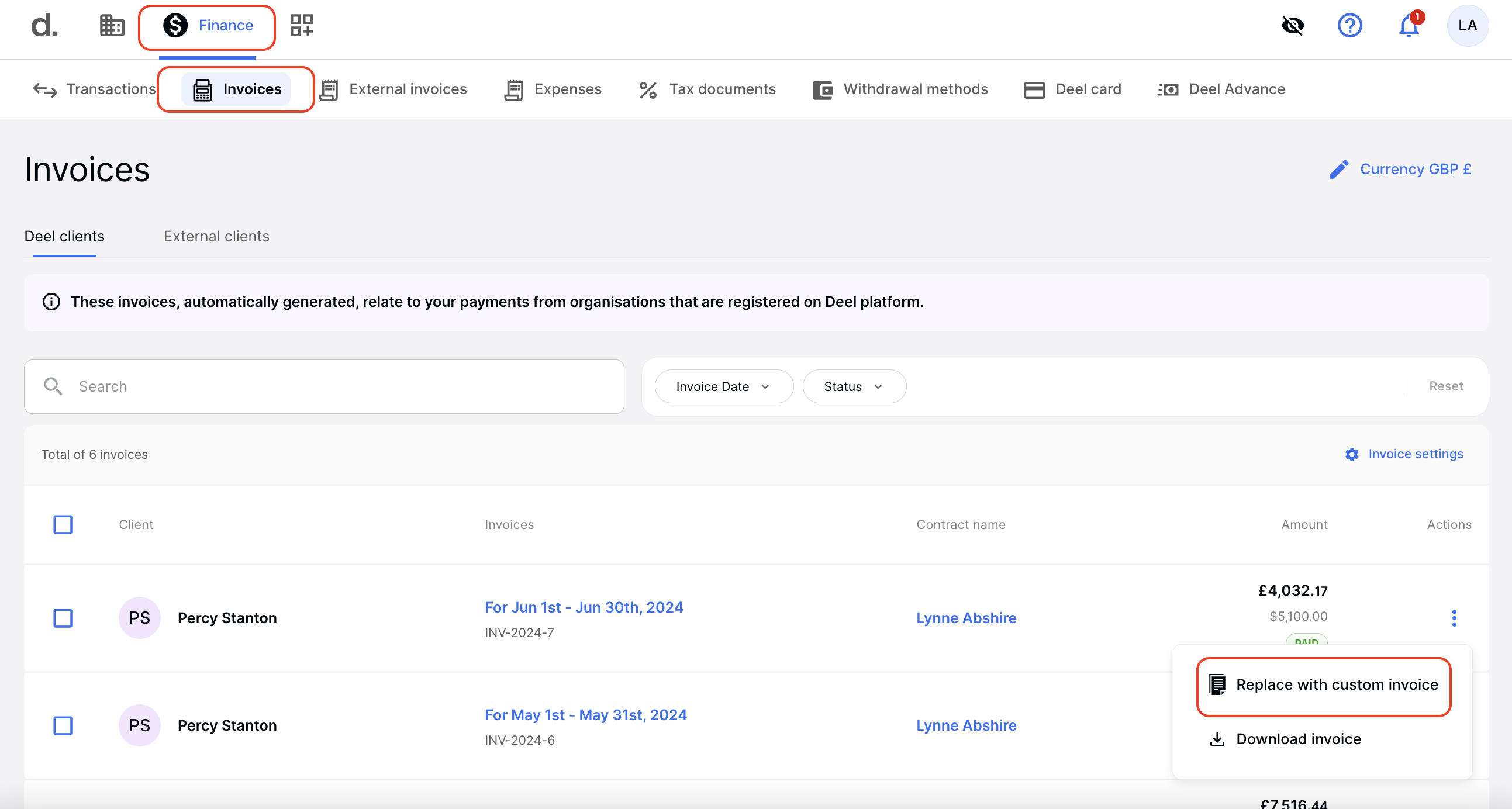Open the apps grid plus icon

click(x=302, y=26)
